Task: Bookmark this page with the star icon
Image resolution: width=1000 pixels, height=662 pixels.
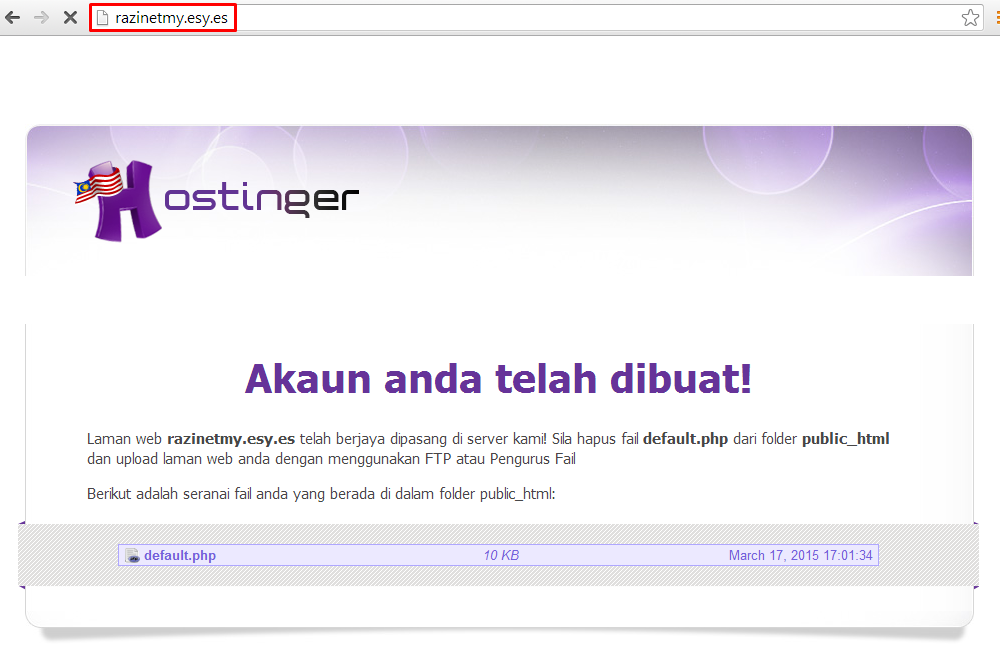Action: [970, 18]
